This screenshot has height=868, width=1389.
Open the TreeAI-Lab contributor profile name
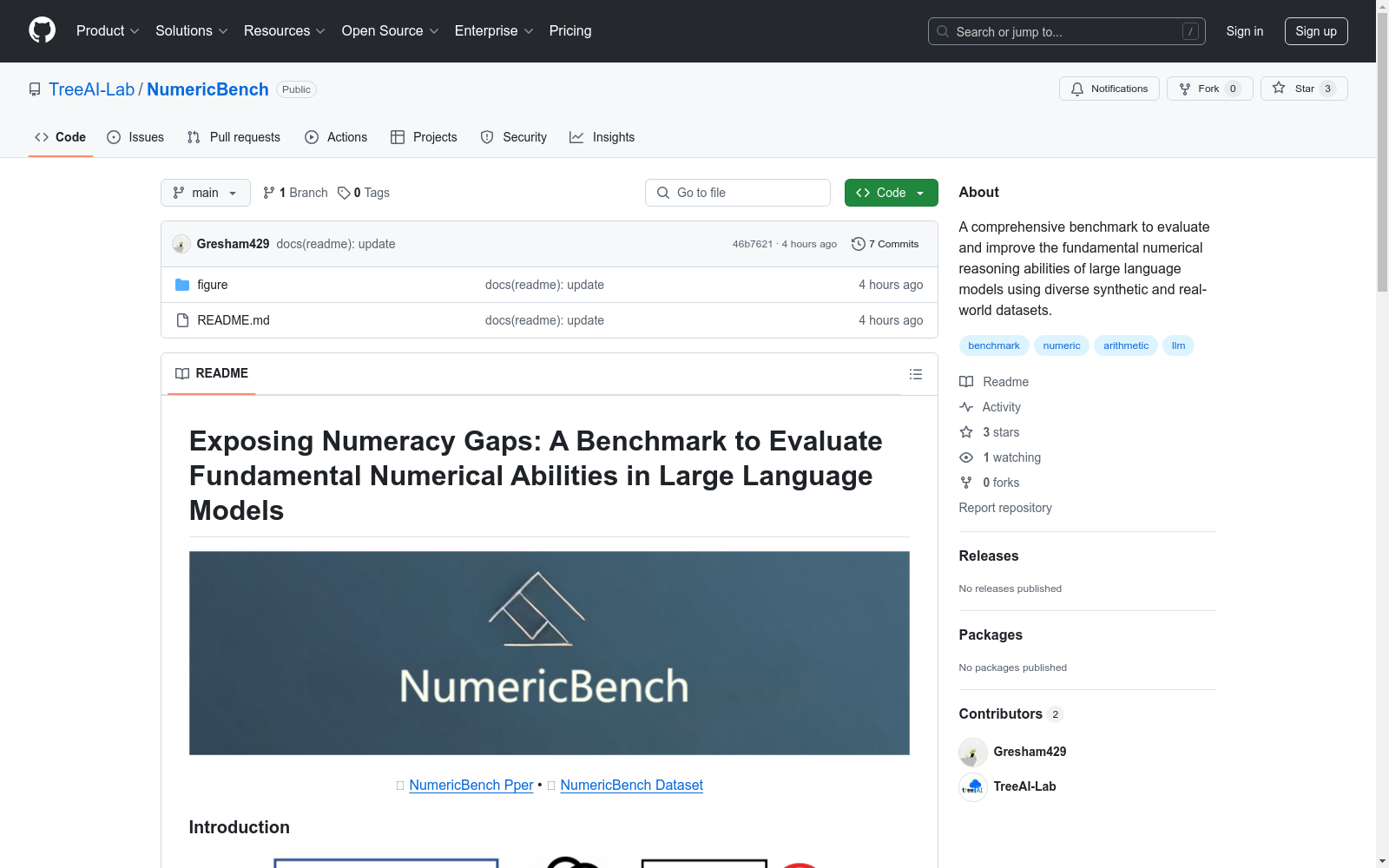[1024, 786]
